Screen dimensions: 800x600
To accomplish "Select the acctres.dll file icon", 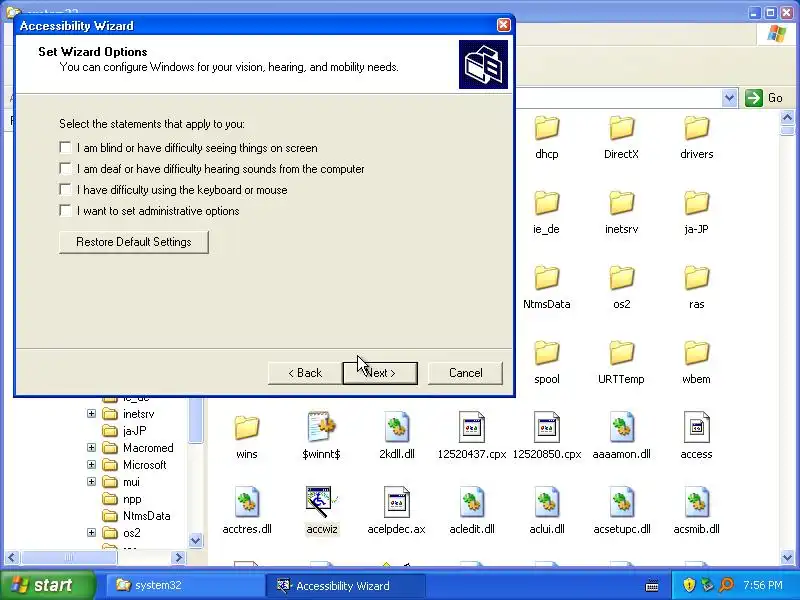I will click(x=247, y=502).
